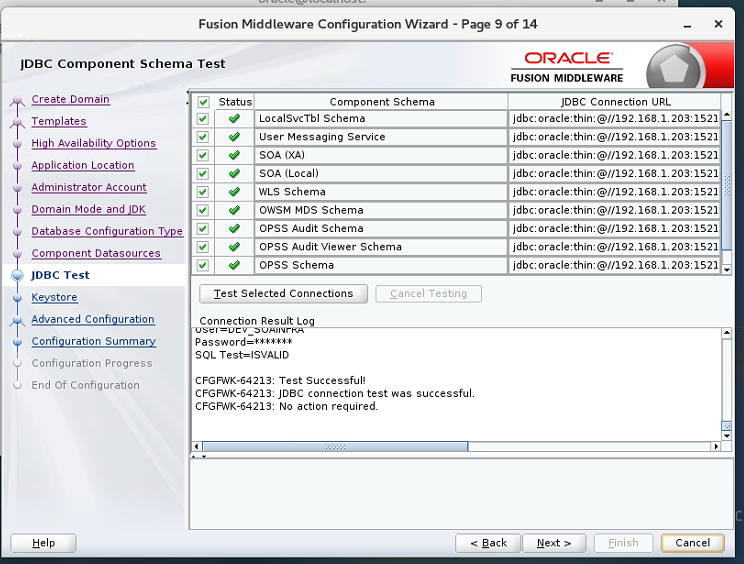Viewport: 744px width, 564px height.
Task: Select the current JDBC Test step
Action: (60, 275)
